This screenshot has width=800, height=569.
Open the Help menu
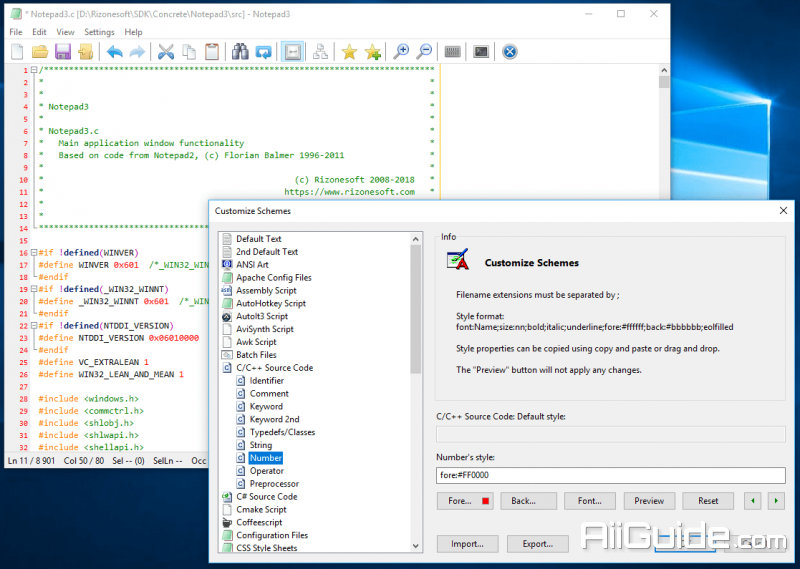pos(133,32)
